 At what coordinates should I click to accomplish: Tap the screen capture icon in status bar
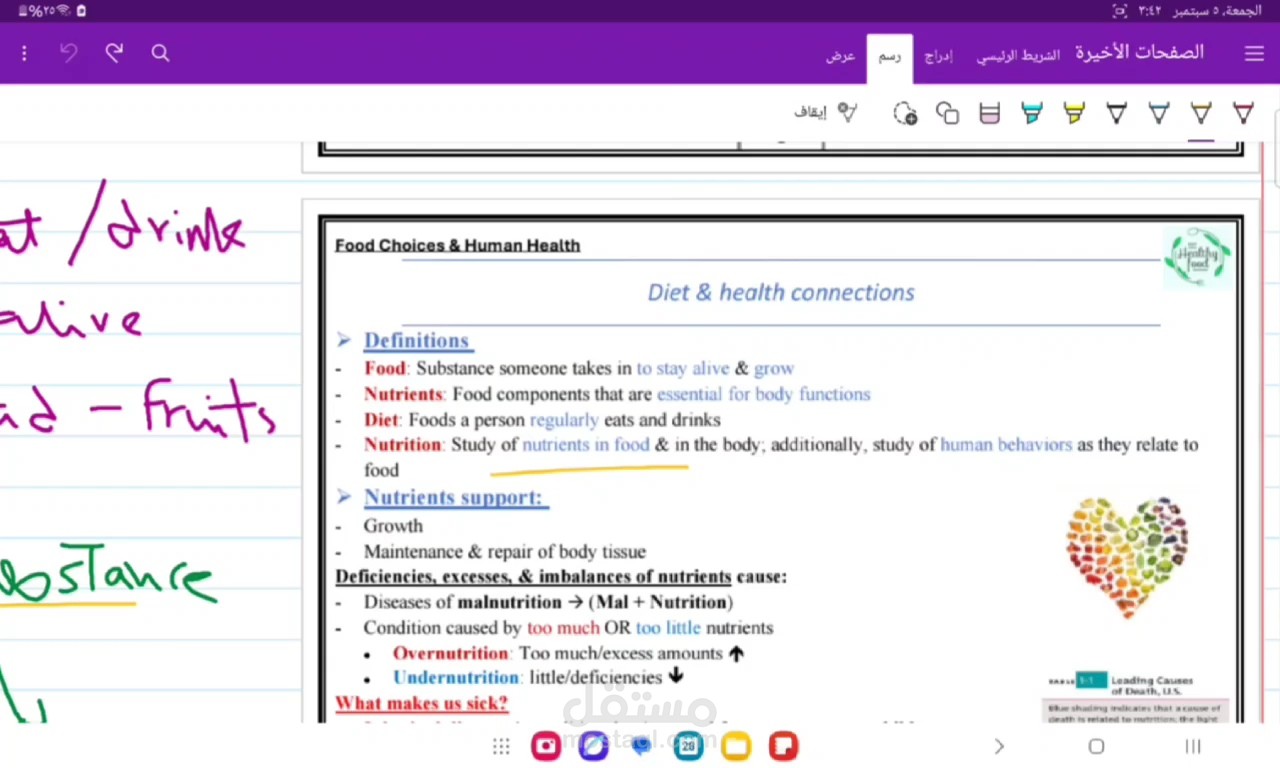pos(1120,10)
